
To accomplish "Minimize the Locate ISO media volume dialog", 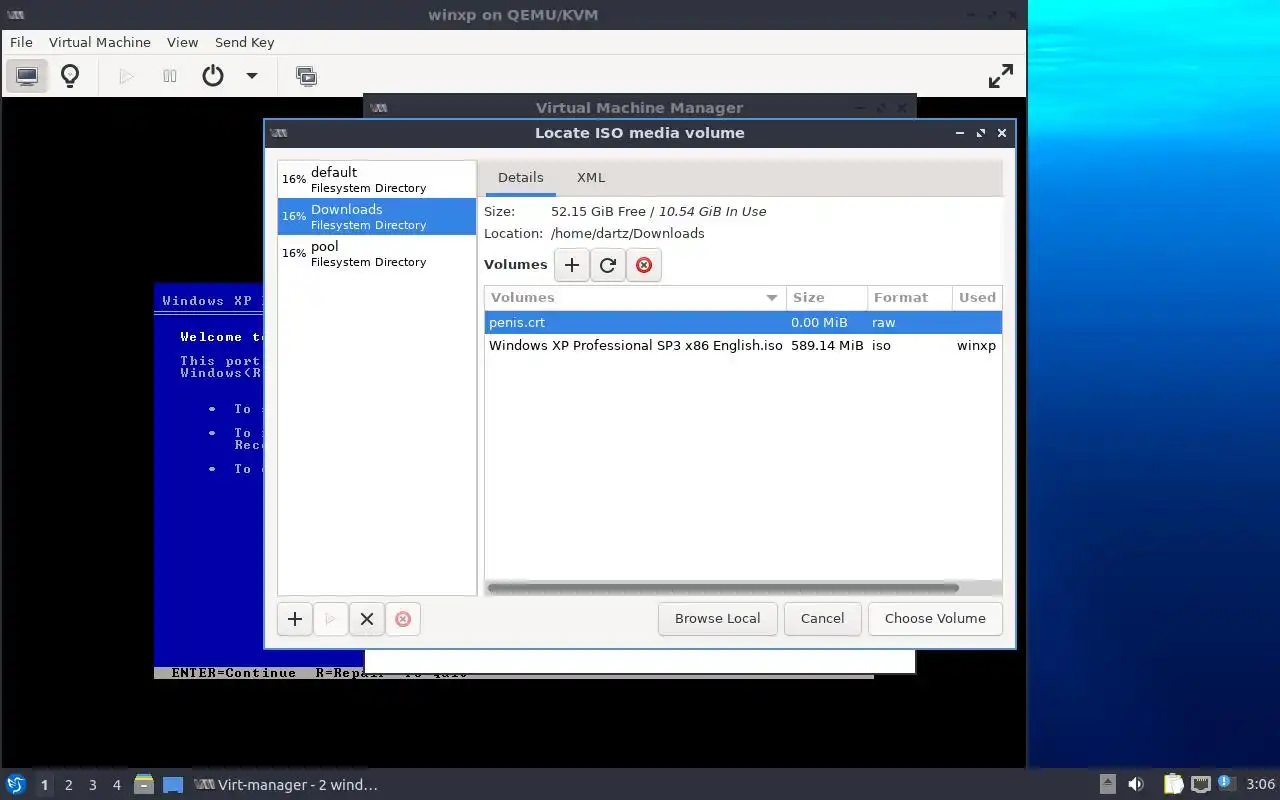I will coord(960,133).
